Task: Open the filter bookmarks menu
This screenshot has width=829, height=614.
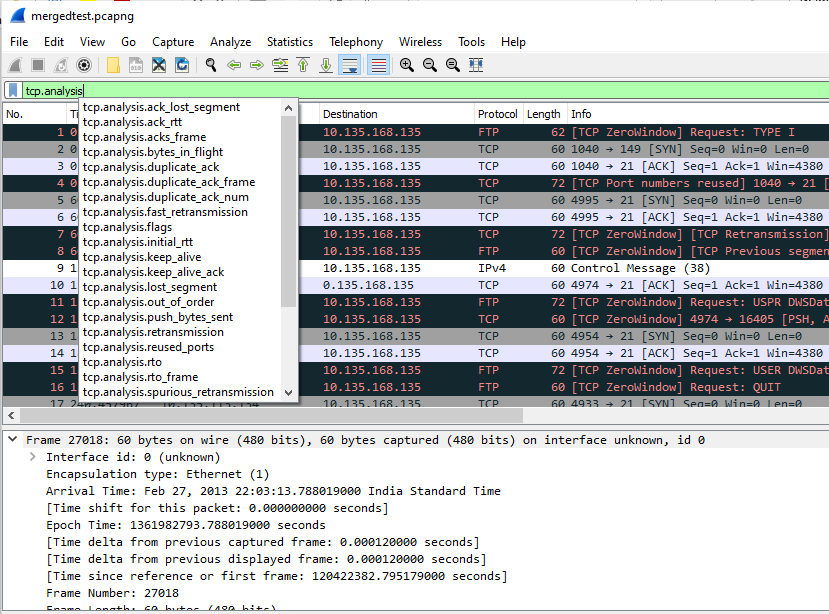Action: [11, 89]
